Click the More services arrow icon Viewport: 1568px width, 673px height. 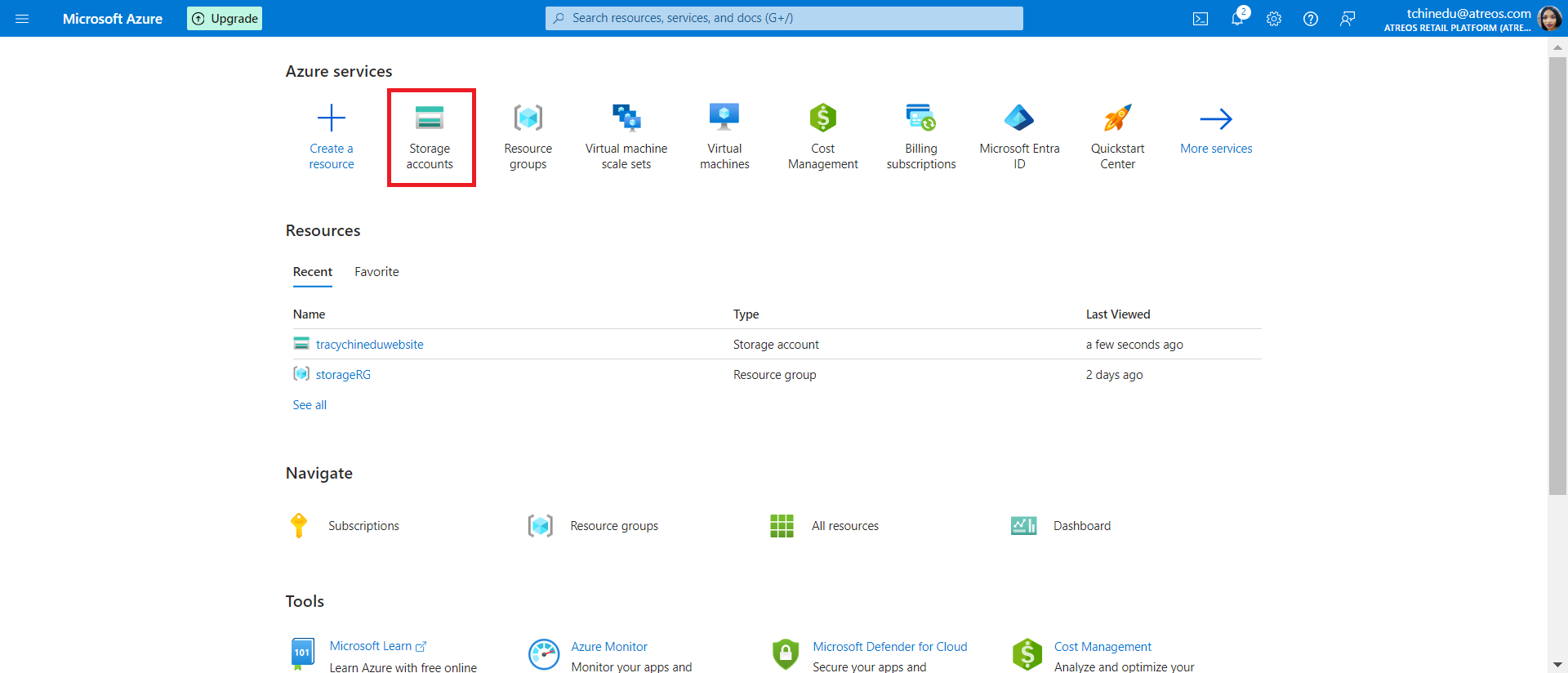pyautogui.click(x=1216, y=119)
